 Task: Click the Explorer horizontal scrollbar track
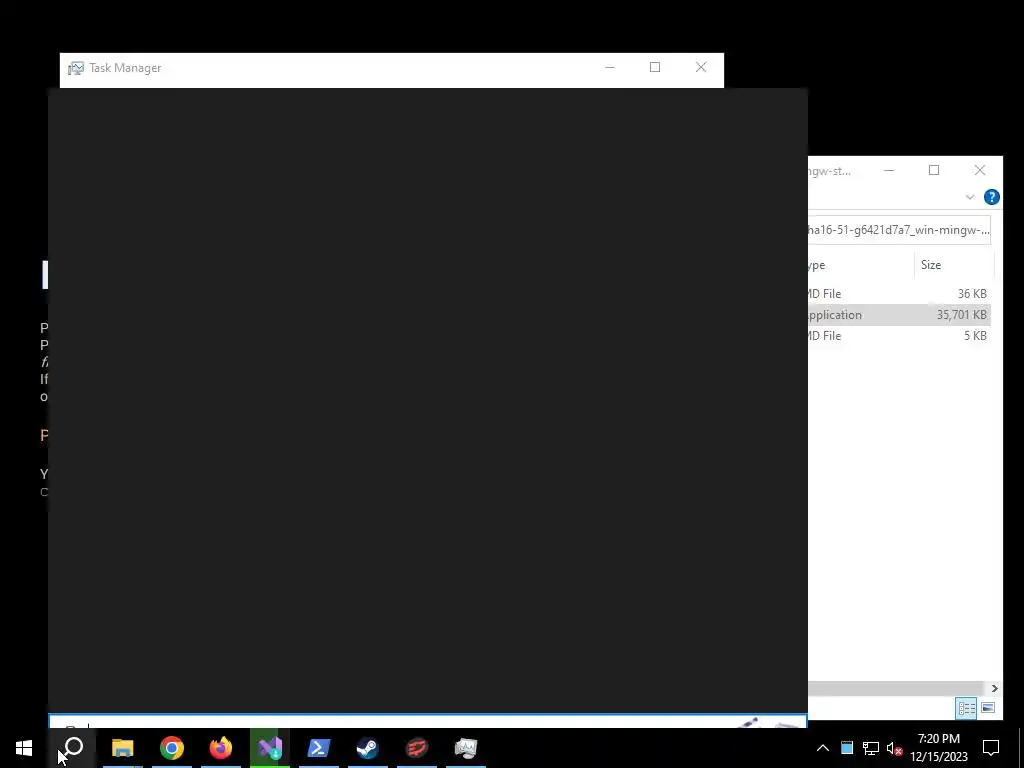click(x=896, y=688)
